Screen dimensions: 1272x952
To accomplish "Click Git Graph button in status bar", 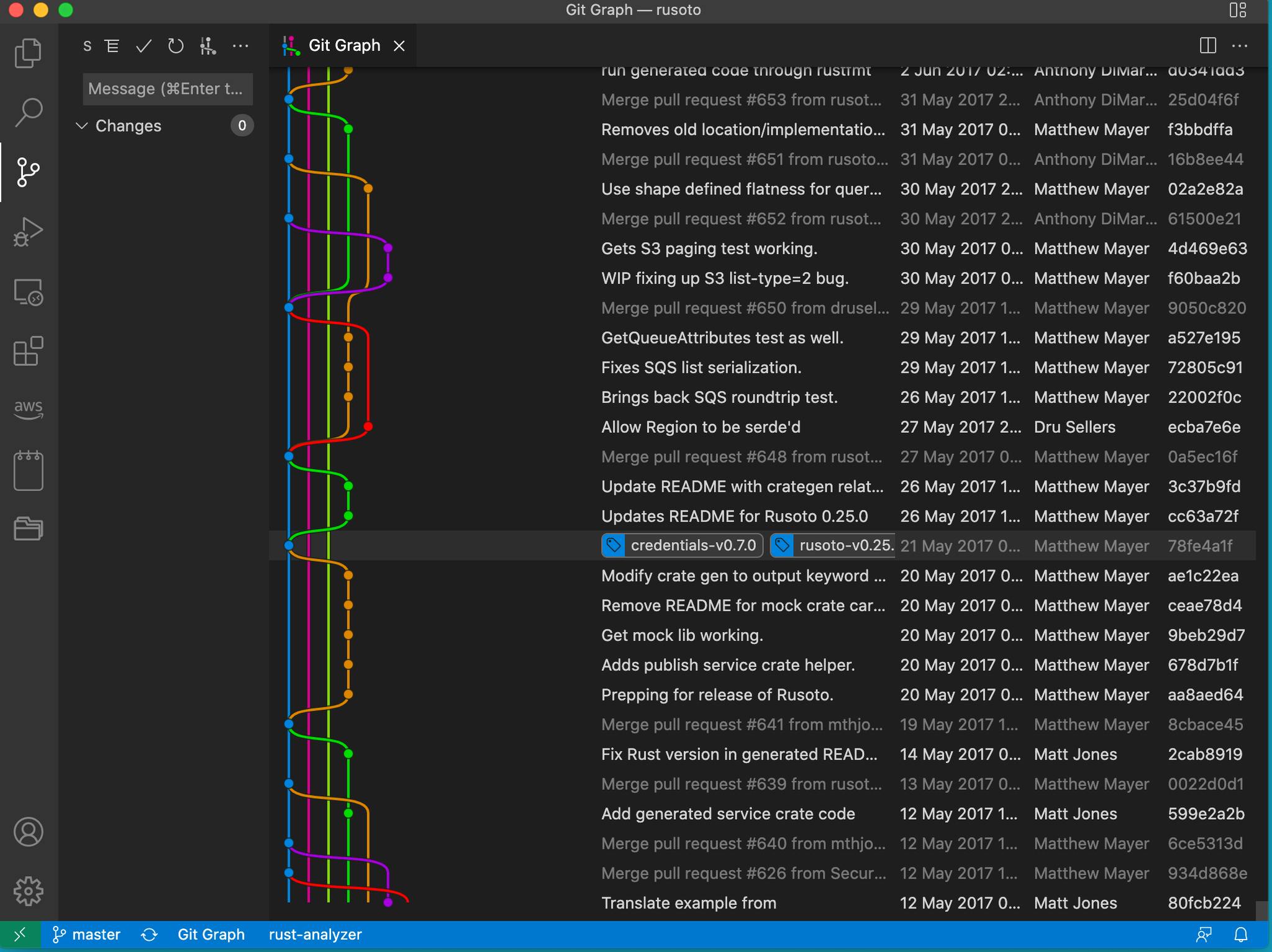I will tap(211, 935).
